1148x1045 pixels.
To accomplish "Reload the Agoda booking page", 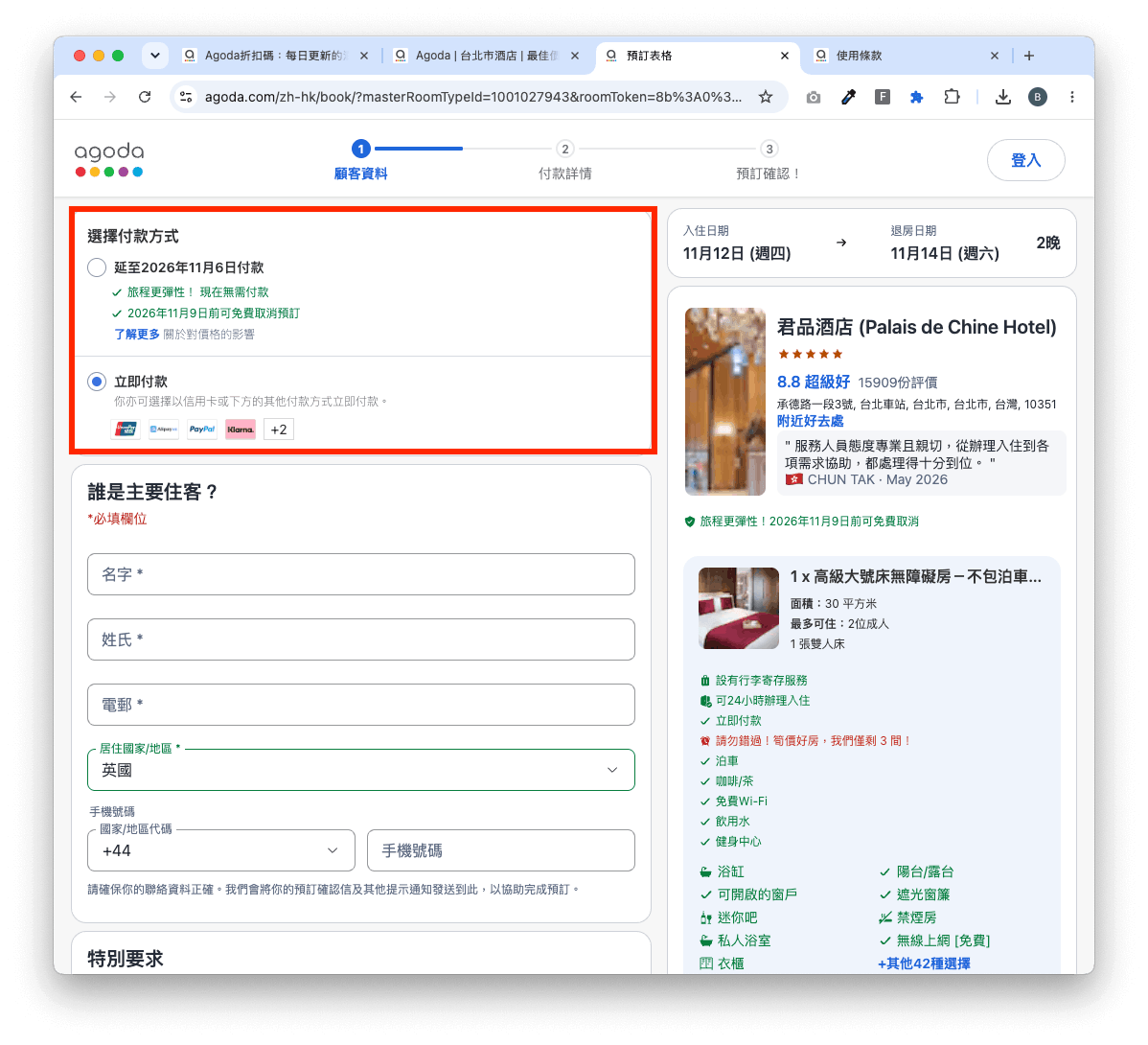I will pos(145,97).
